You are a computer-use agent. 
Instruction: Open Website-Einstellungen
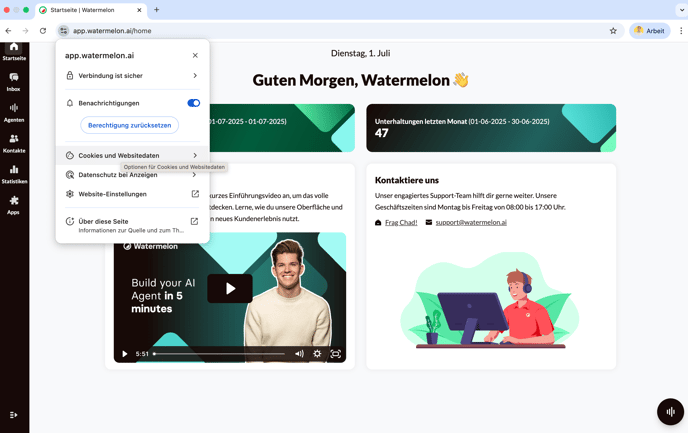coord(132,194)
